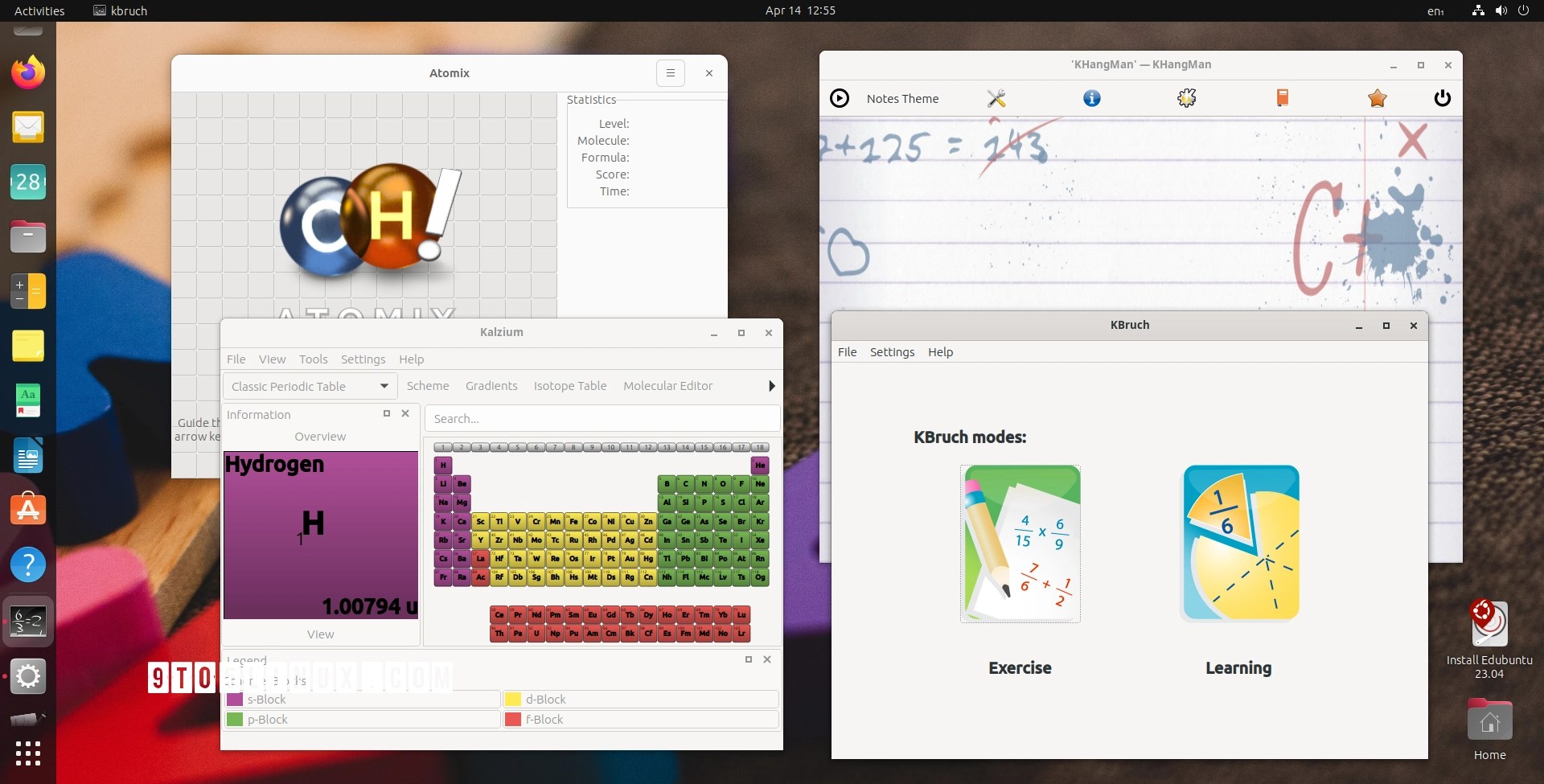This screenshot has height=784, width=1544.
Task: Select the Og element in the periodic table
Action: coord(760,577)
